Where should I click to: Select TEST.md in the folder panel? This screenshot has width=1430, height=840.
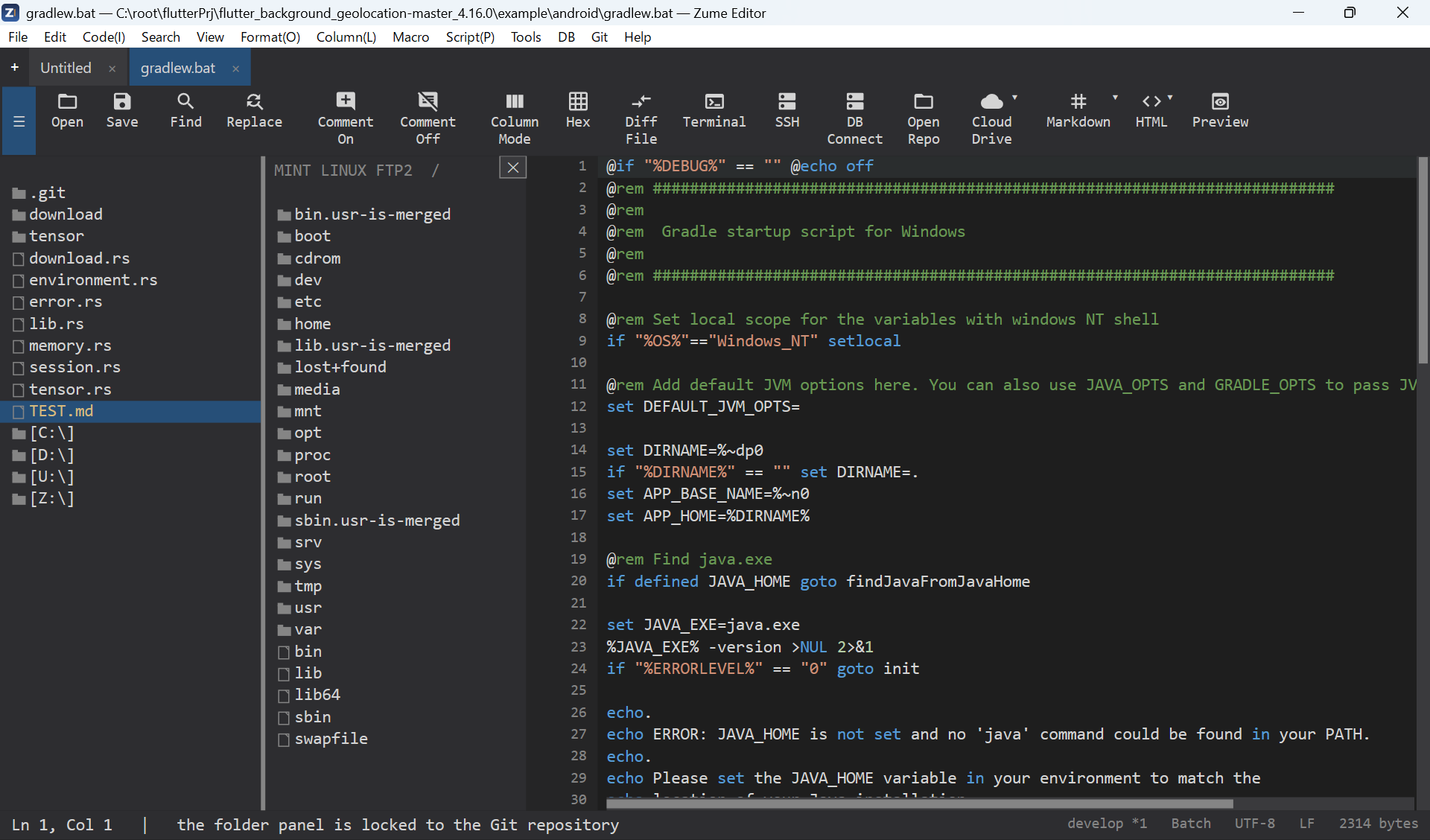(x=130, y=411)
